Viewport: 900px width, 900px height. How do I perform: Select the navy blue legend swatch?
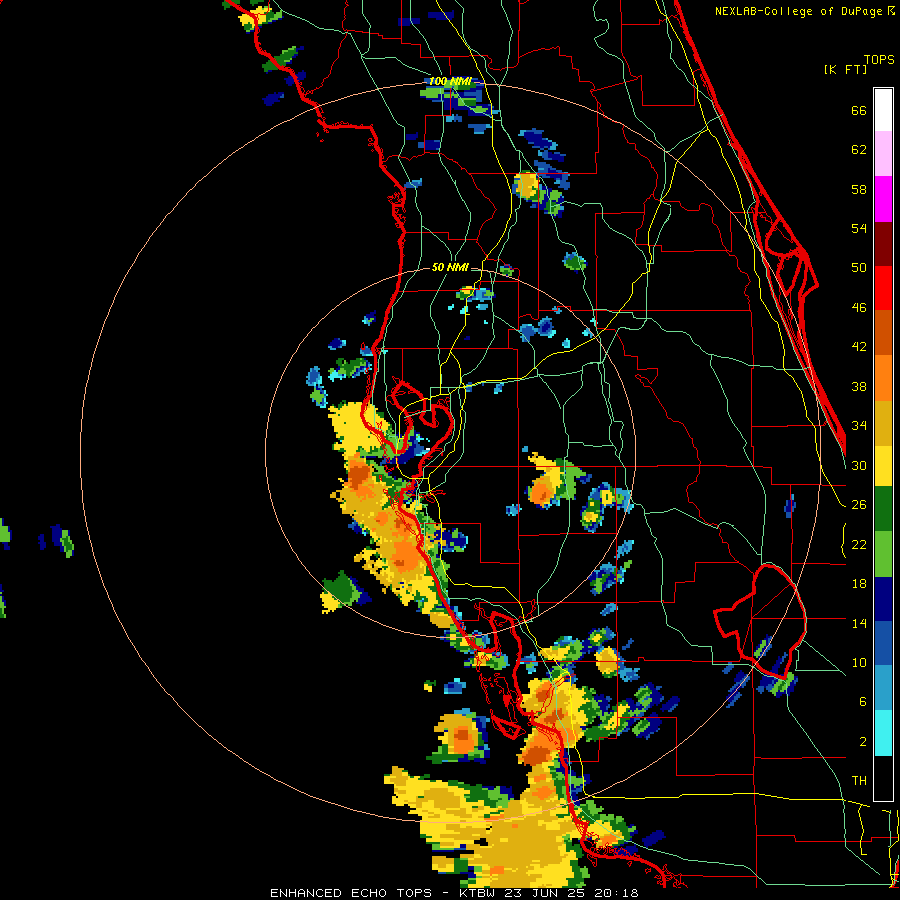[x=883, y=599]
